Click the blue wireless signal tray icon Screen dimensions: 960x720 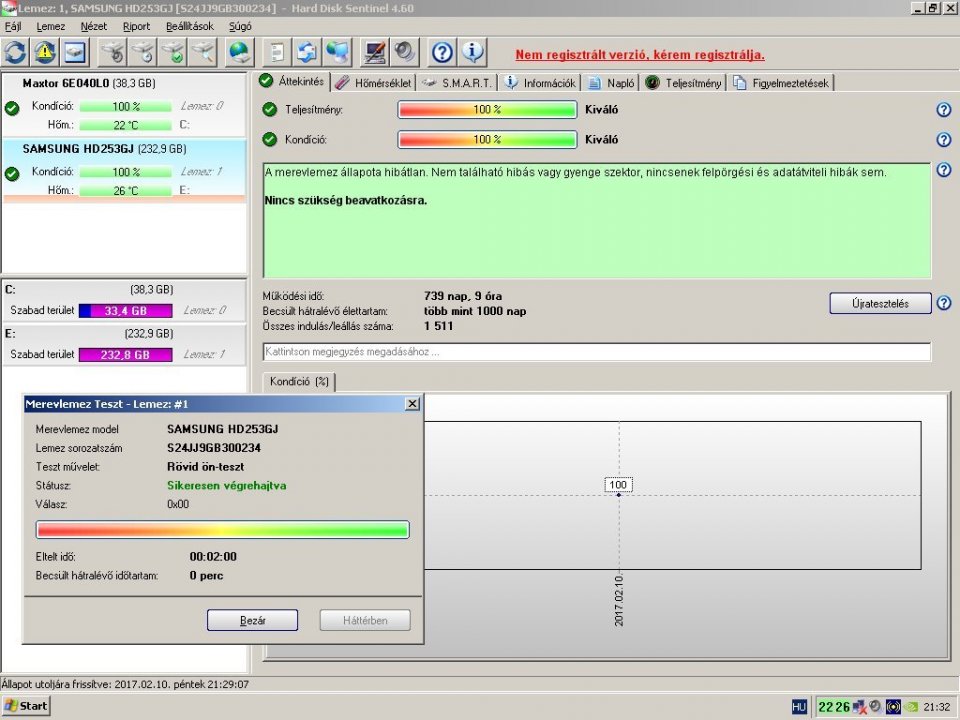click(x=893, y=707)
